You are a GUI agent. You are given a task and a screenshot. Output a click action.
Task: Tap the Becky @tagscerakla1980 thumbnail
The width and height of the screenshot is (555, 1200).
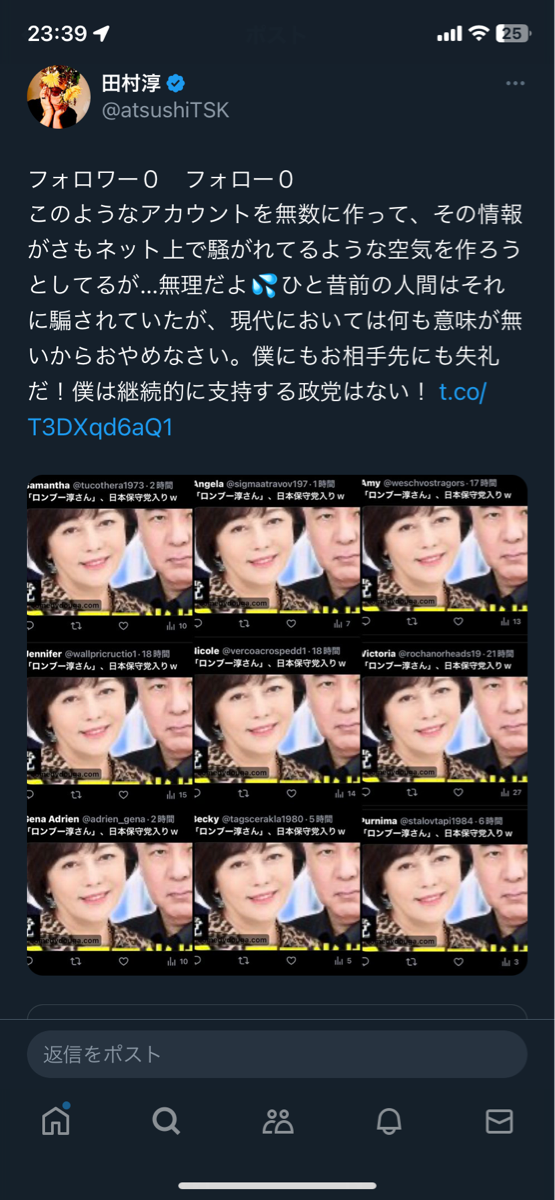click(276, 892)
